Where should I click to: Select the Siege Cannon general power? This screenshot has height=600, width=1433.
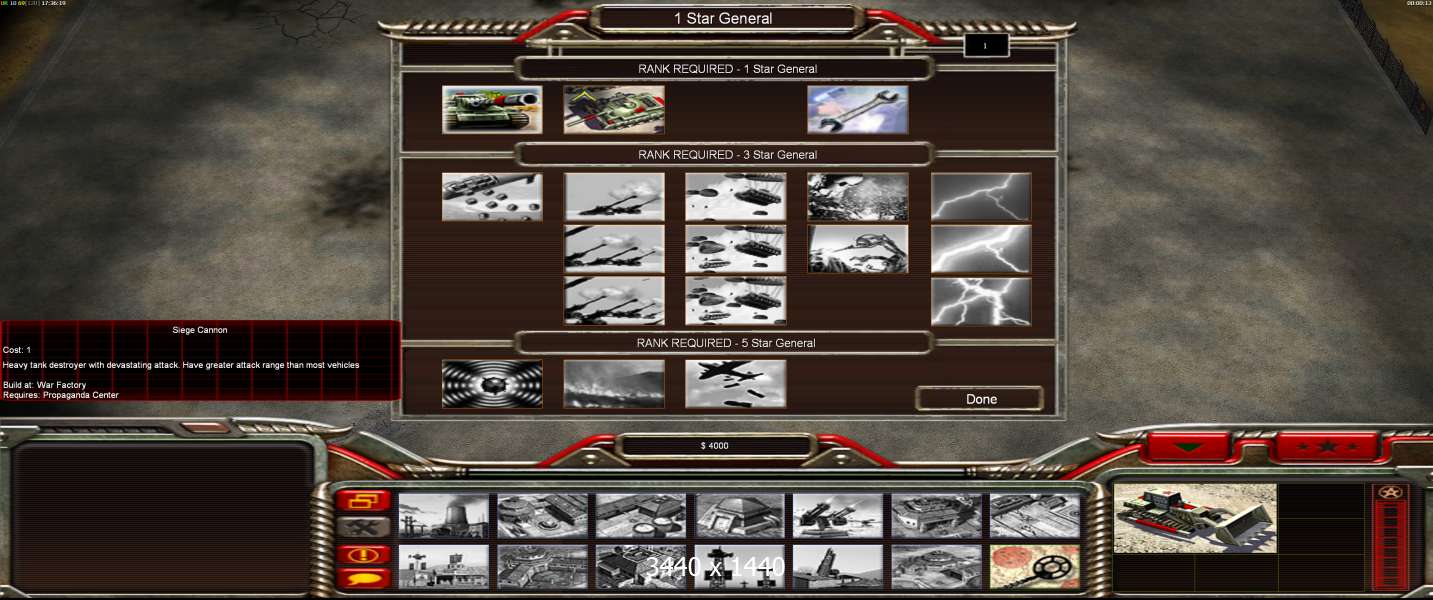[492, 110]
